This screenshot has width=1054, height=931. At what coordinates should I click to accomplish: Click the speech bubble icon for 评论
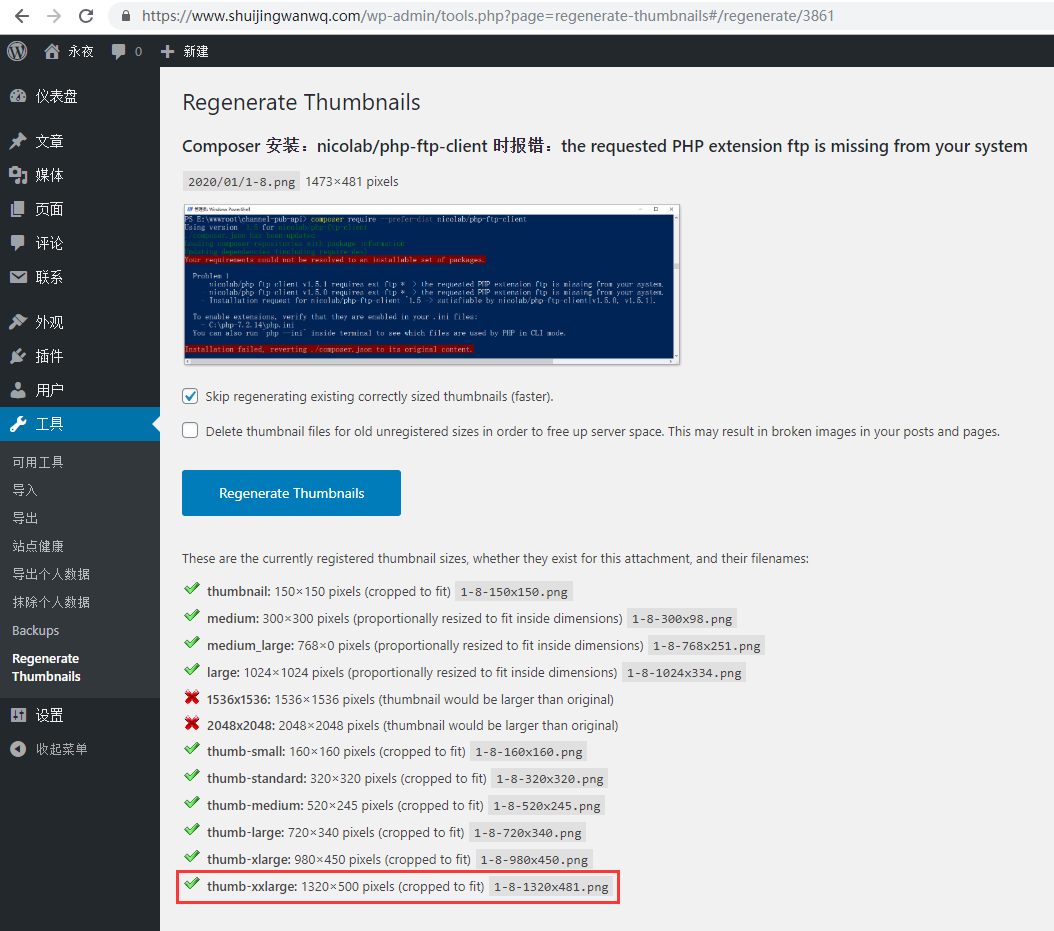(x=18, y=243)
